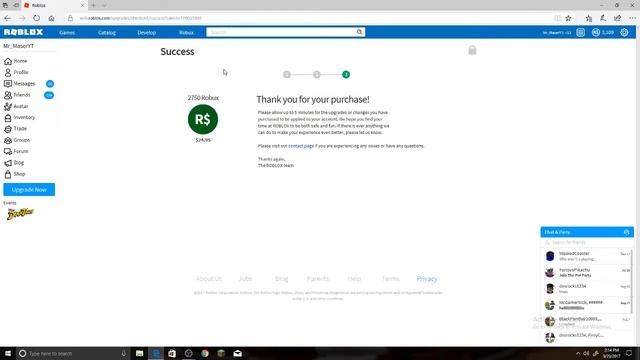Click the Terms footer link
The image size is (640, 360).
point(391,279)
